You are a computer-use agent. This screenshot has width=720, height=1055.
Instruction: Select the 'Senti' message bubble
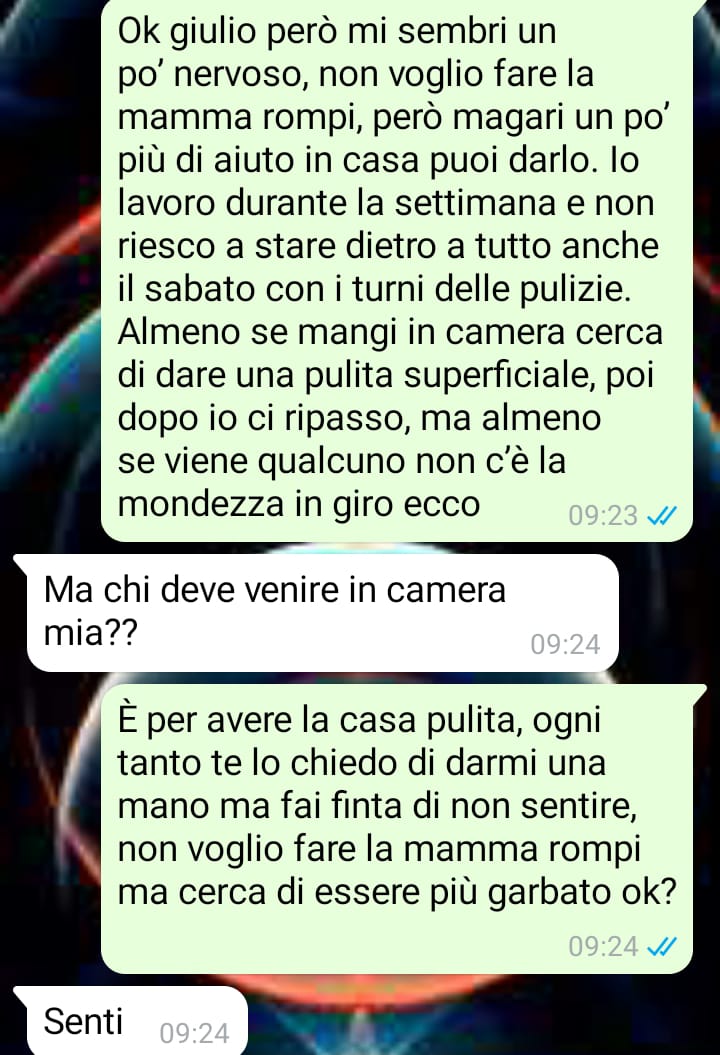tap(131, 1021)
